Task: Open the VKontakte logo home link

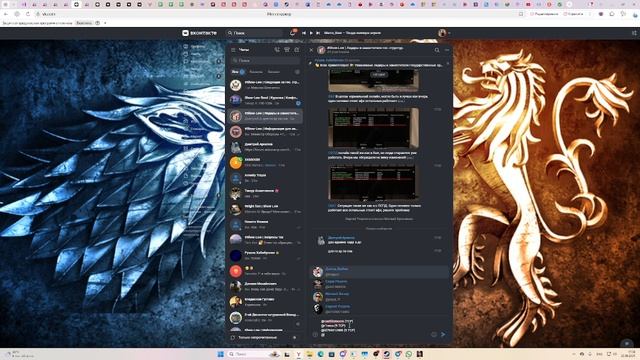Action: pyautogui.click(x=200, y=33)
